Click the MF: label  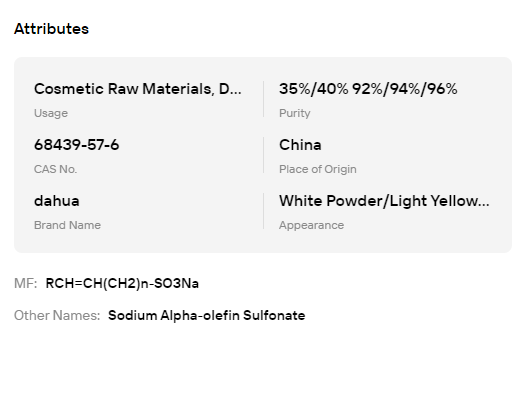pyautogui.click(x=25, y=283)
